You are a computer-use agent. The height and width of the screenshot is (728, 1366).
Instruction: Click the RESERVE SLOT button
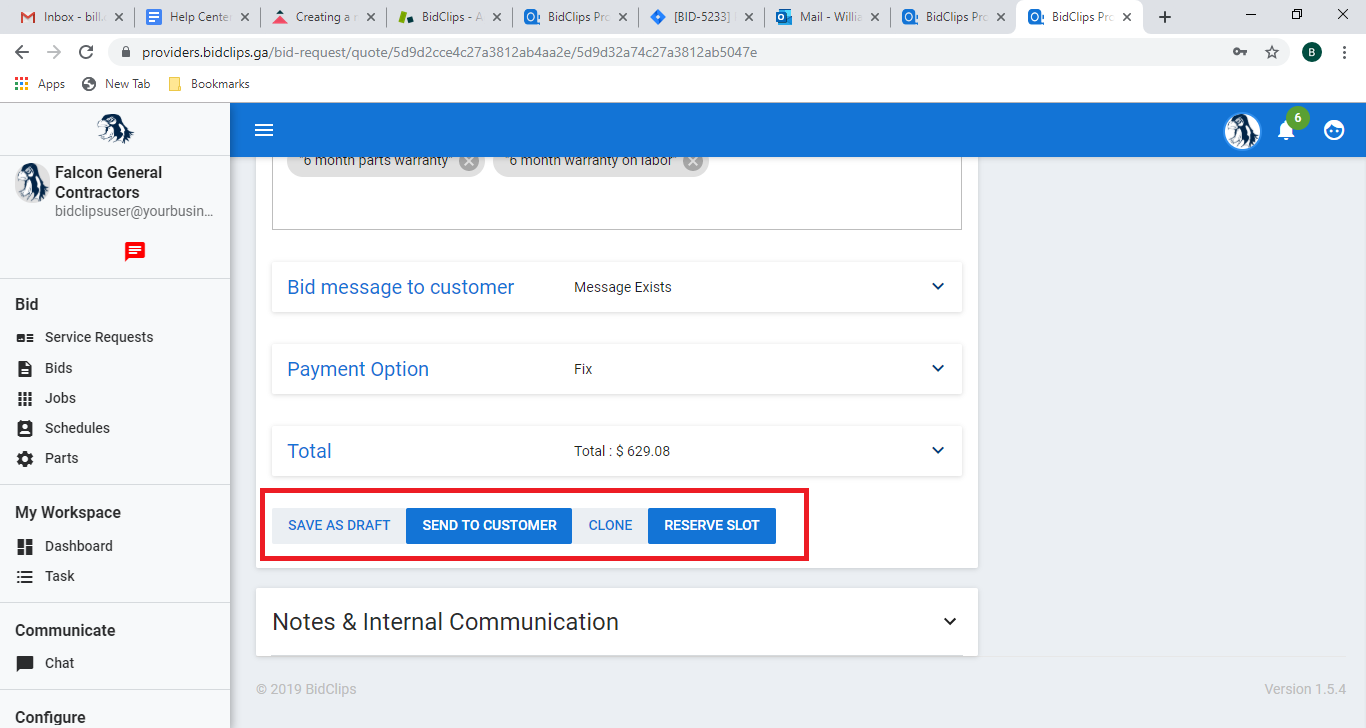tap(712, 525)
